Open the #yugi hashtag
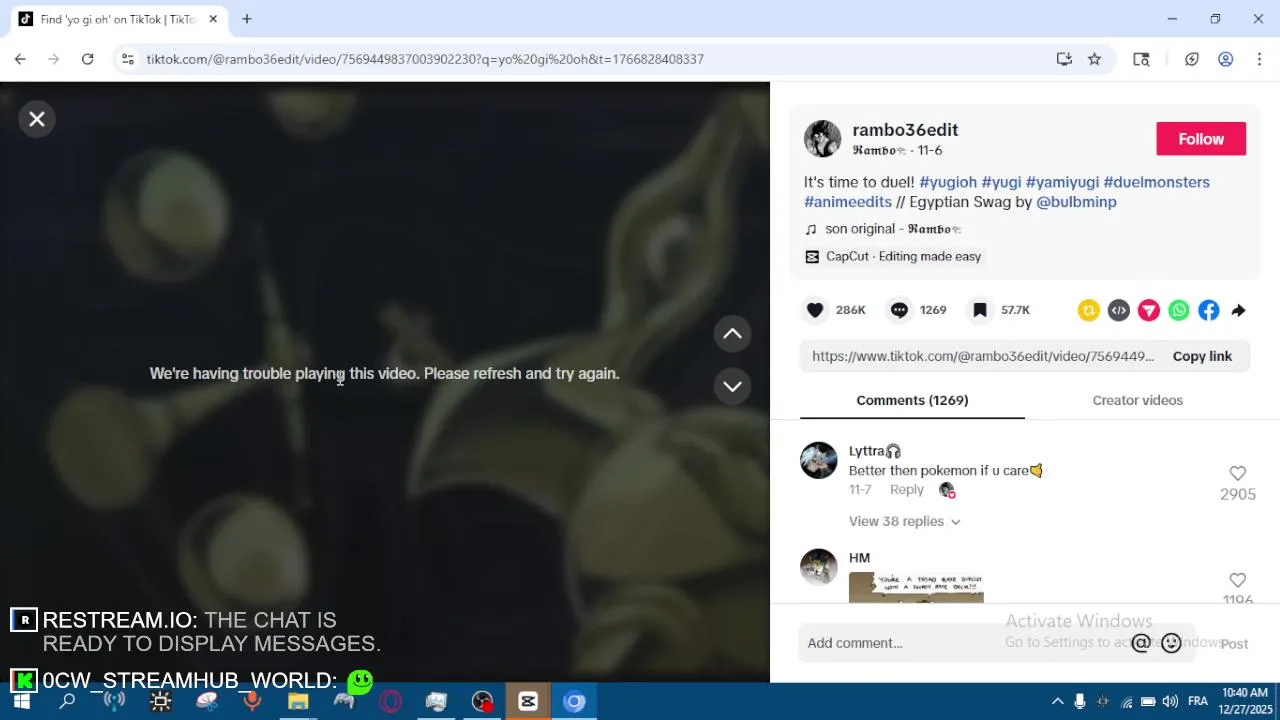This screenshot has width=1280, height=720. [1001, 182]
